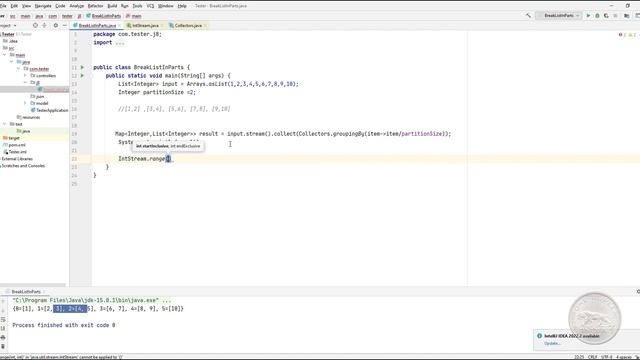Click the error indicator in the editor corner

tap(622, 35)
